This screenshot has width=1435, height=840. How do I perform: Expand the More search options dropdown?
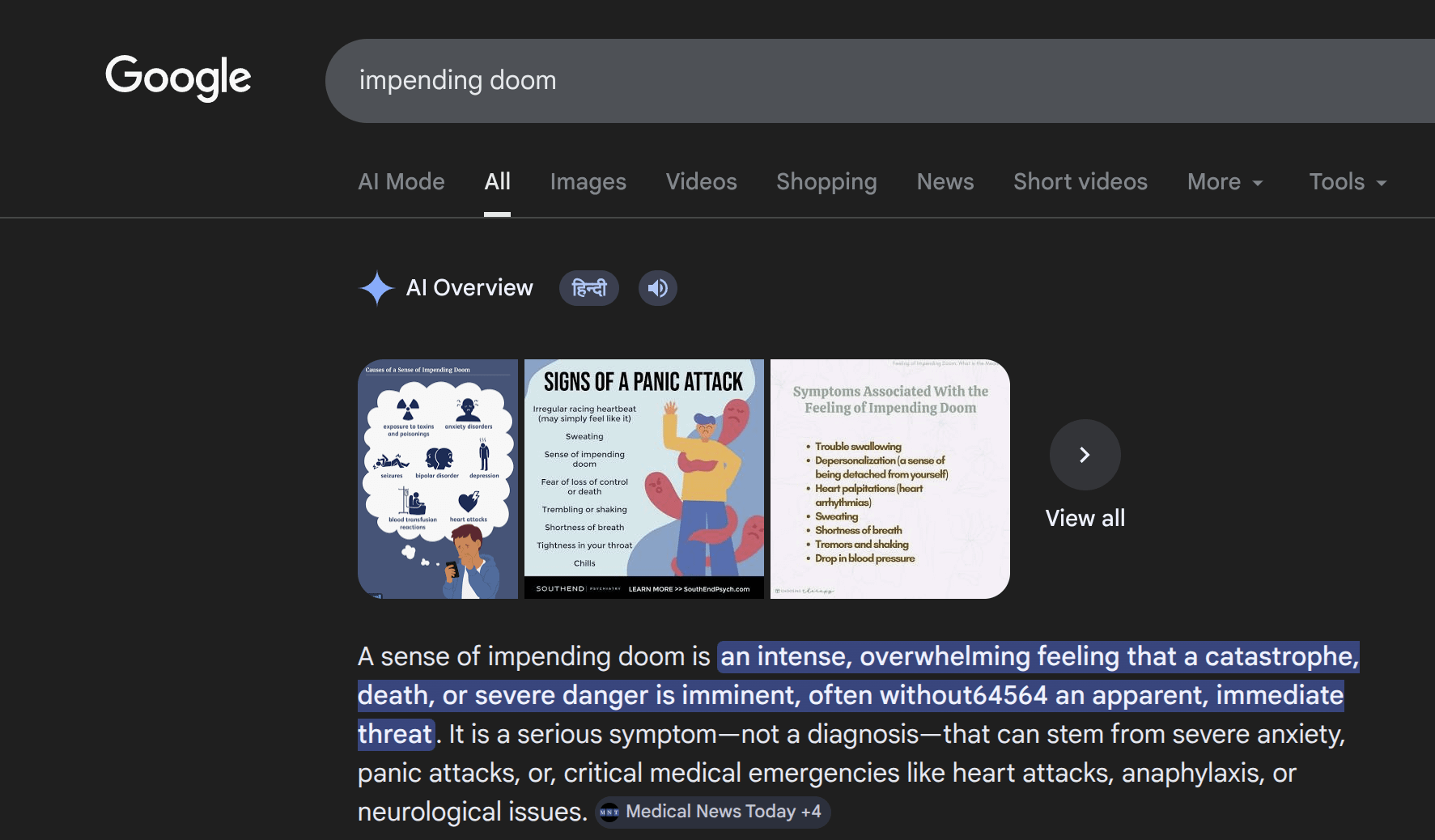tap(1224, 182)
